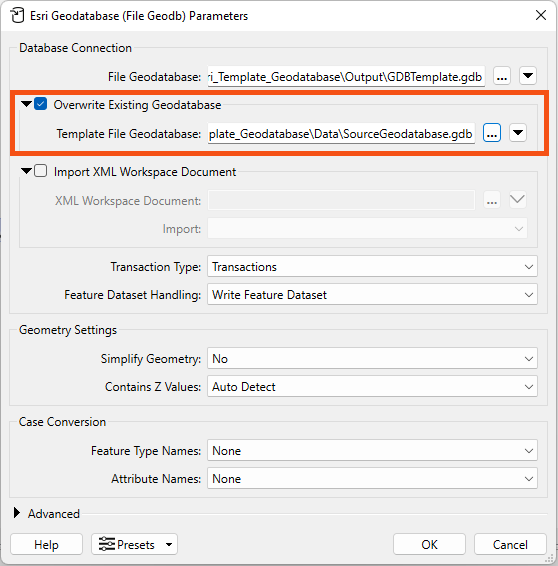
Task: Open the Presets dropdown arrow
Action: pyautogui.click(x=169, y=544)
